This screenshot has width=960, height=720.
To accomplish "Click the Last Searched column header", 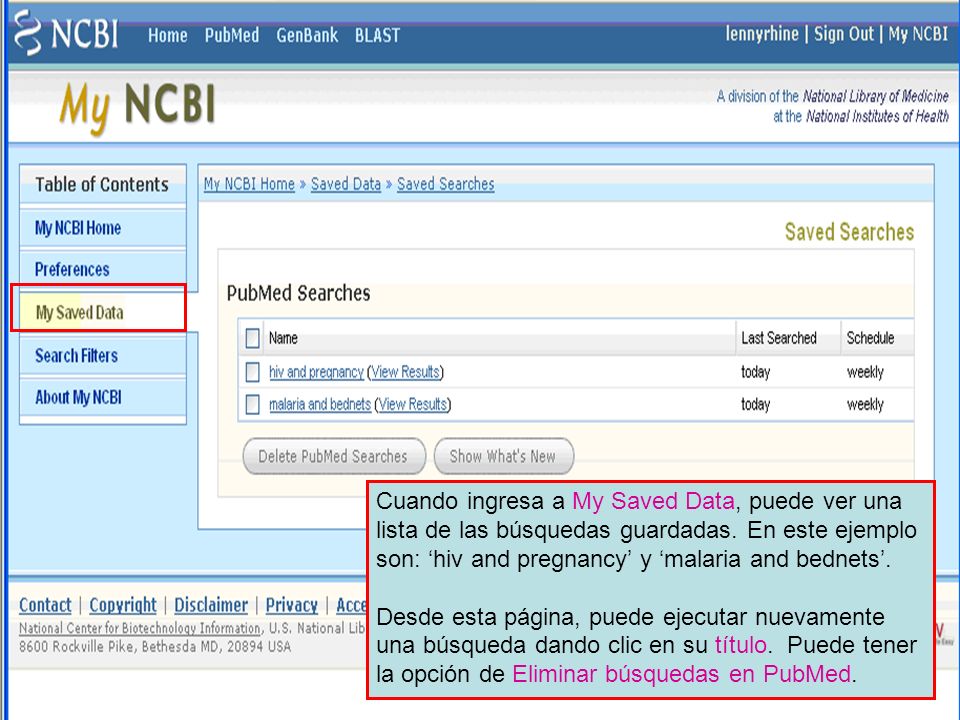I will (x=779, y=338).
